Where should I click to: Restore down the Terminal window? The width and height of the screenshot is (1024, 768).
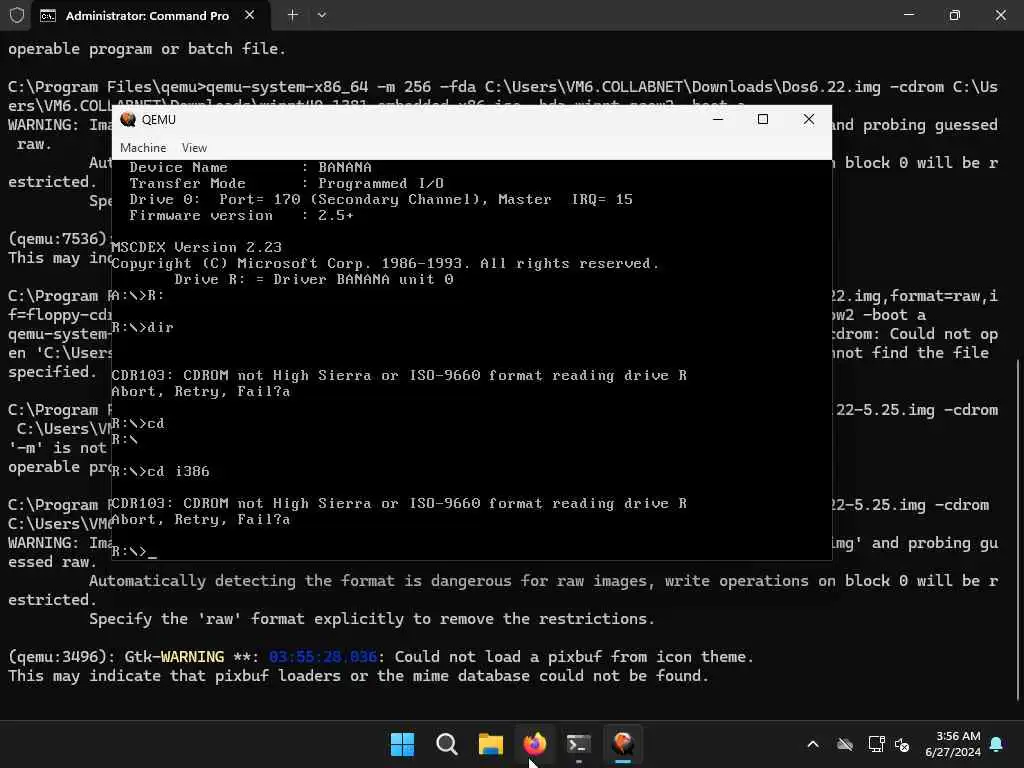pyautogui.click(x=955, y=14)
